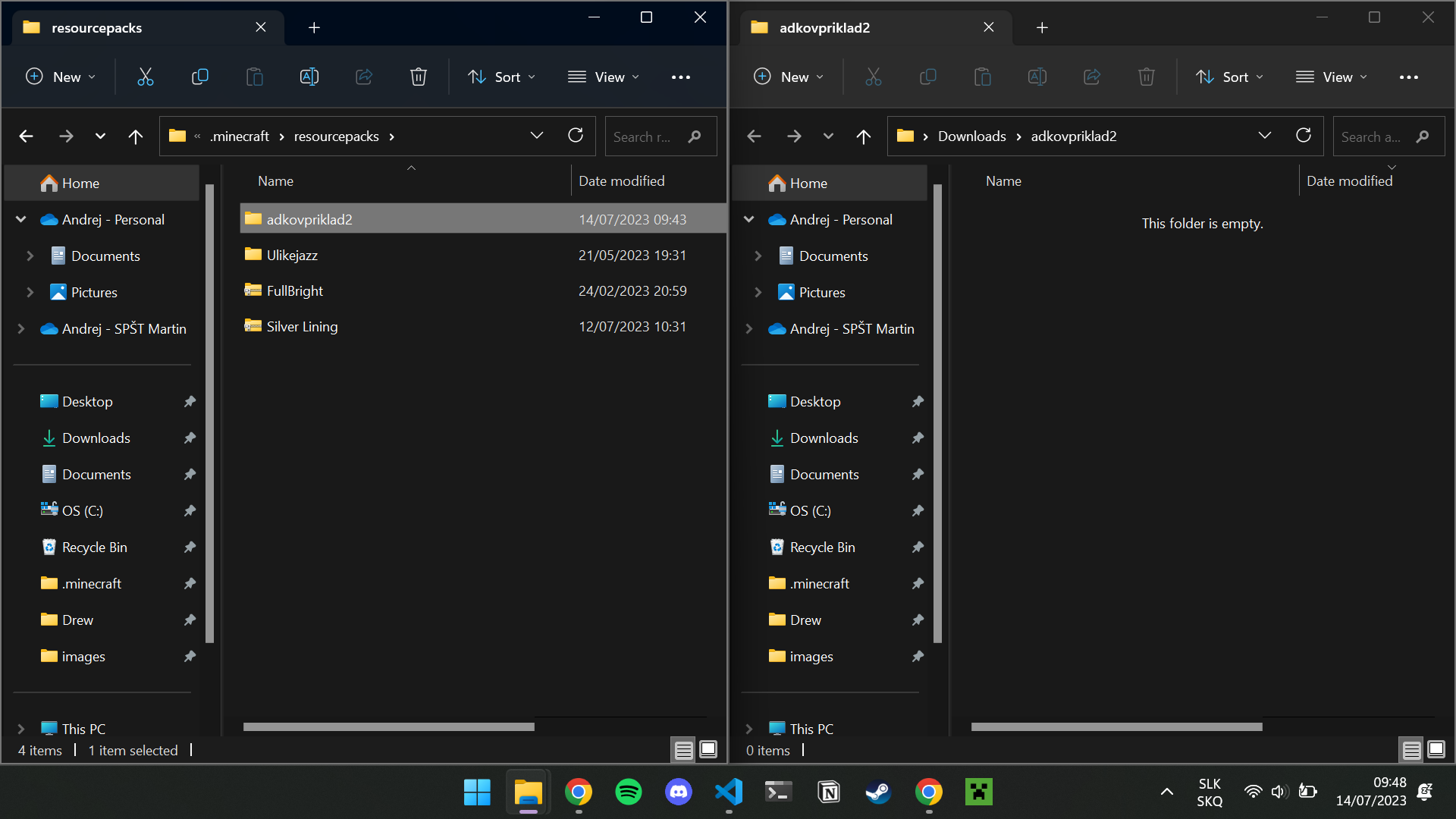The width and height of the screenshot is (1456, 819).
Task: Collapse Andrej - Personal in resourcepacks sidebar
Action: click(x=21, y=219)
